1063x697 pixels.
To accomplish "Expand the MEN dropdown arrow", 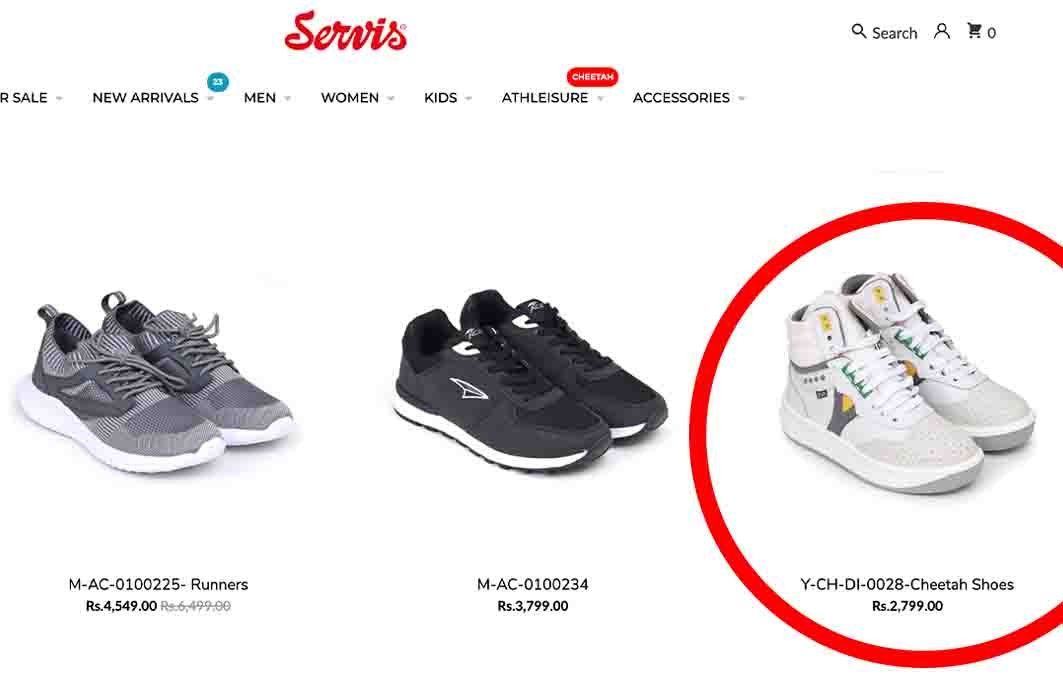I will (287, 98).
